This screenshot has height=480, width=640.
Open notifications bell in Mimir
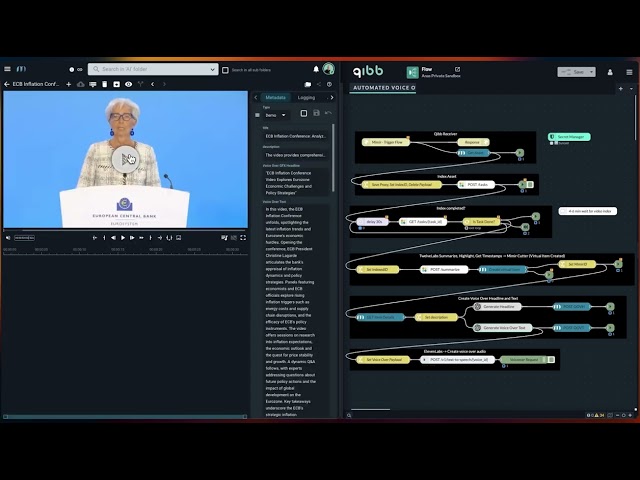(316, 69)
